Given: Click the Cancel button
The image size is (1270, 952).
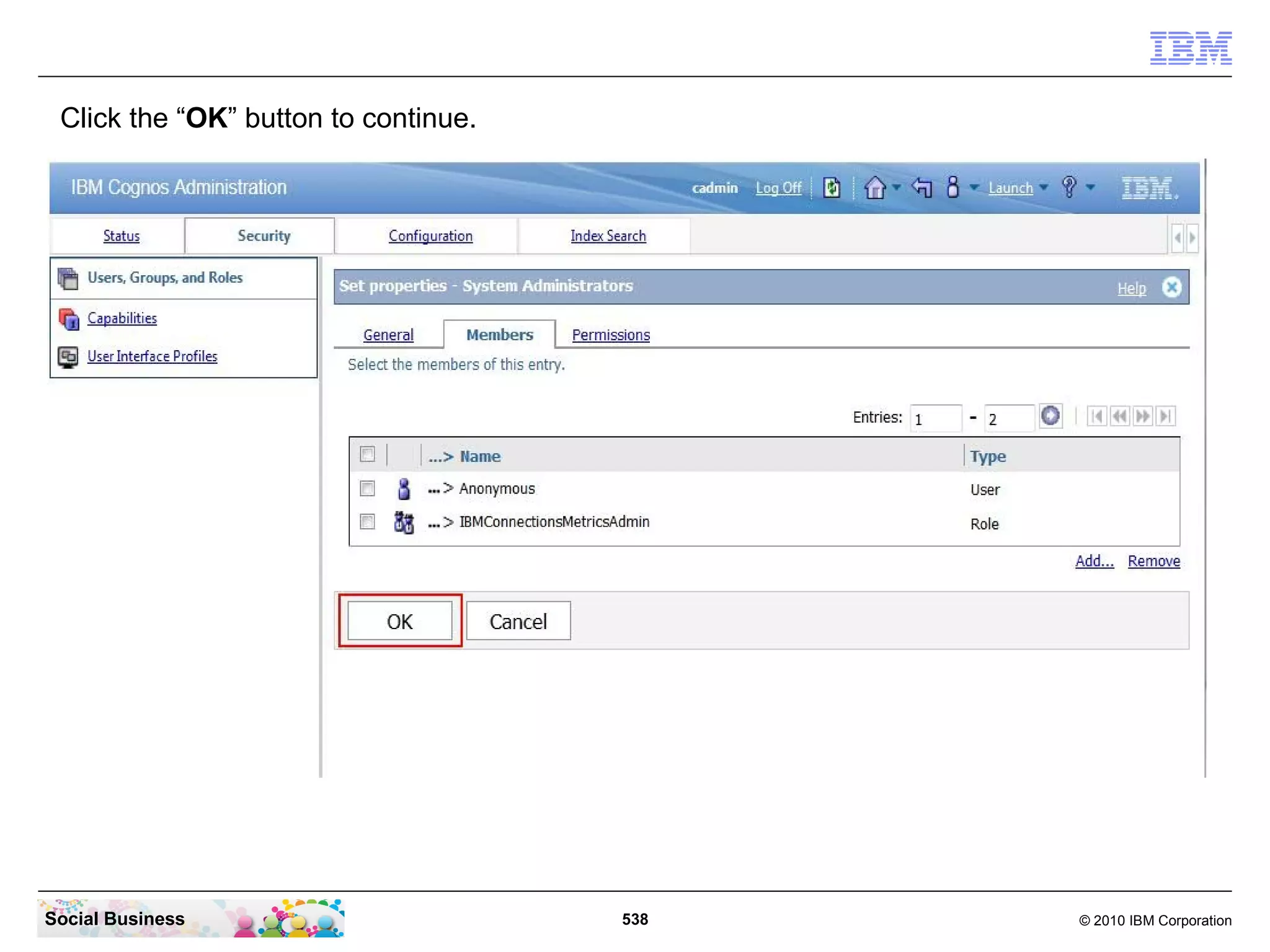Looking at the screenshot, I should [518, 621].
